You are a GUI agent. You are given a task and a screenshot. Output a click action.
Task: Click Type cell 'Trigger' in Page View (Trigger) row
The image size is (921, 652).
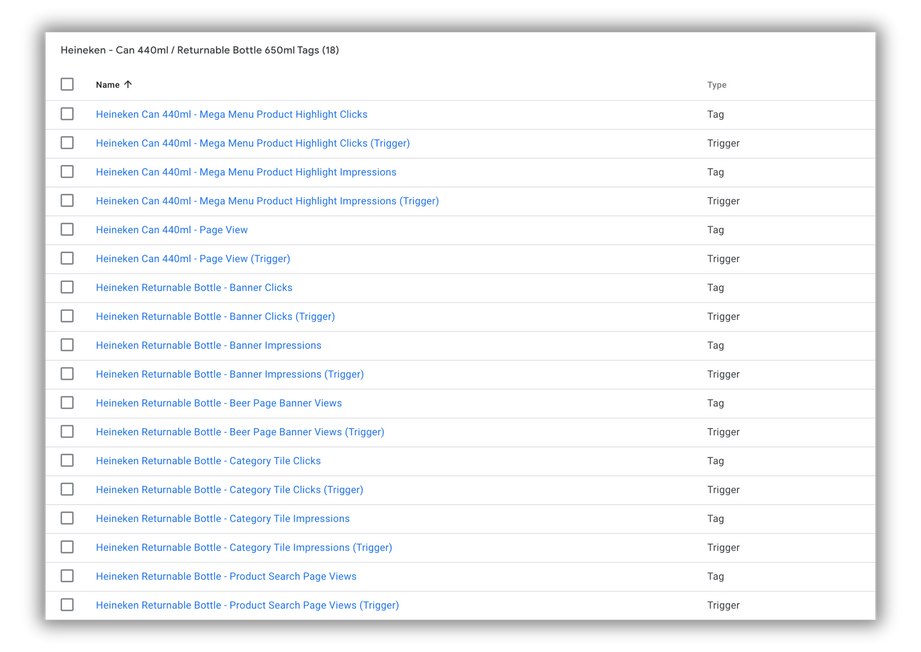[x=723, y=258]
